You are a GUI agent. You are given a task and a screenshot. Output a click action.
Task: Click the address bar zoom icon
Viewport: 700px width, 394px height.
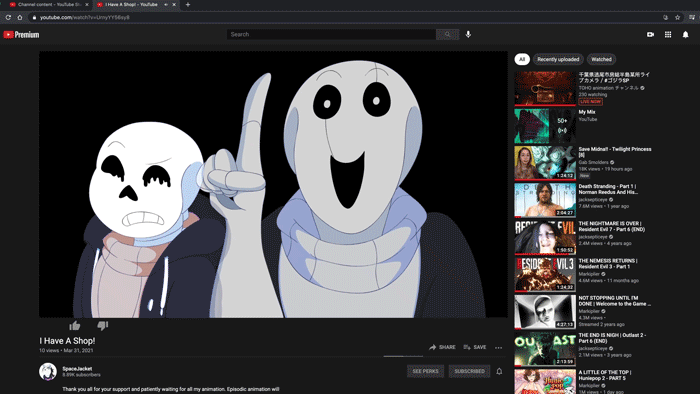665,17
